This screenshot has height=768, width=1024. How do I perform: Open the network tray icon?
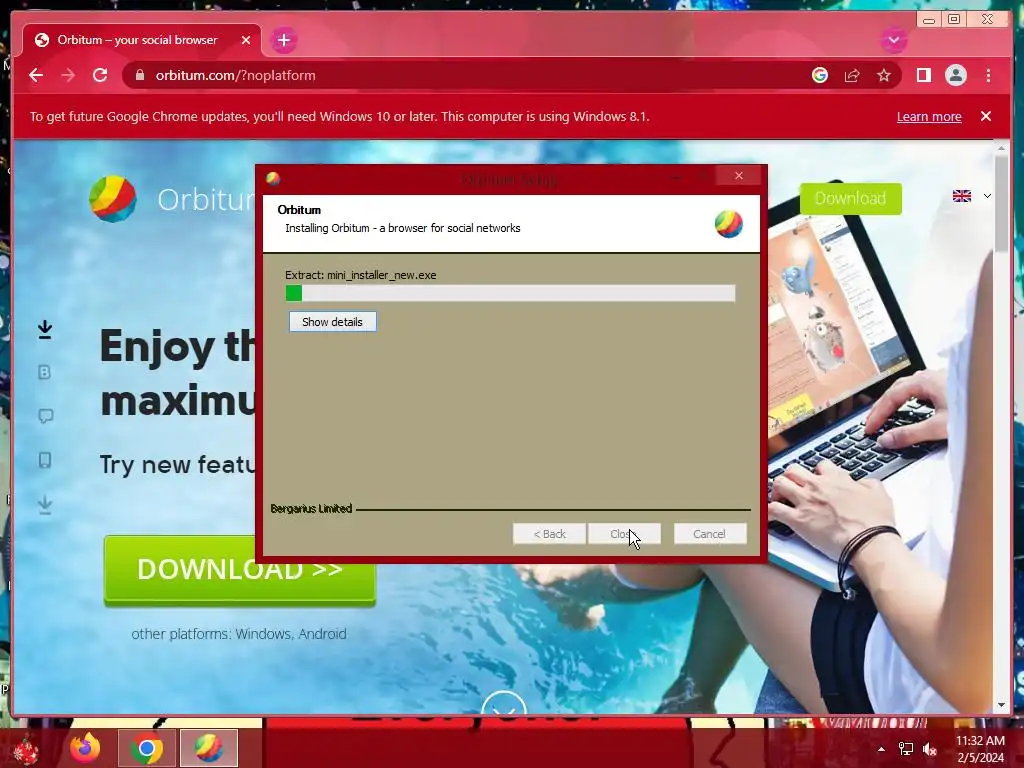[x=906, y=749]
